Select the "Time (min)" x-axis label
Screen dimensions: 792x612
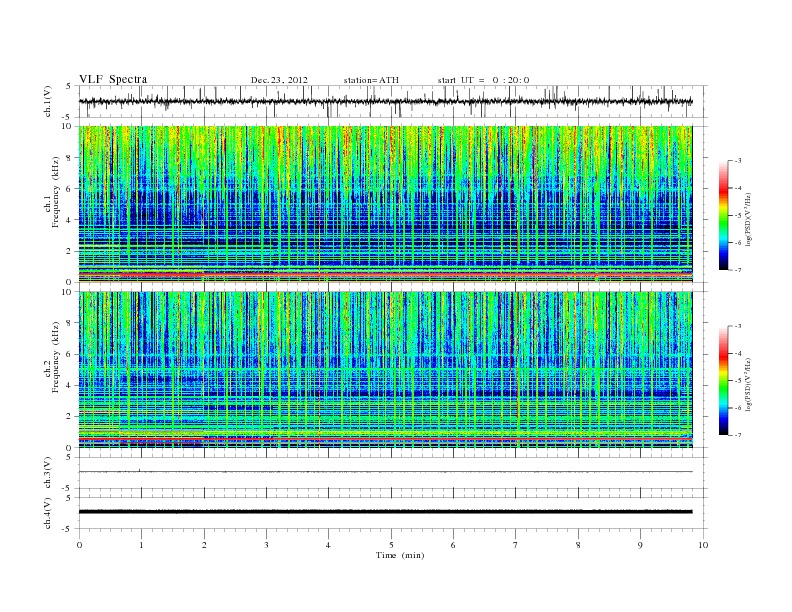pos(400,555)
